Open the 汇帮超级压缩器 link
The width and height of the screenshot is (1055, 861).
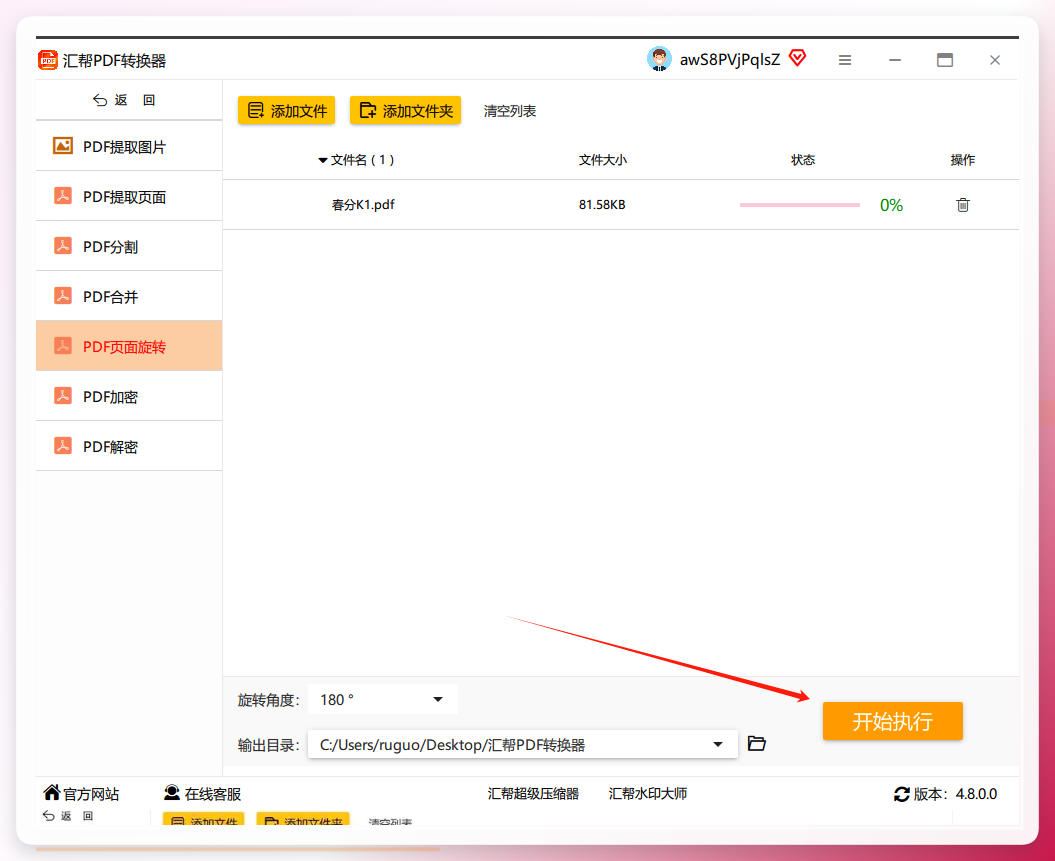pyautogui.click(x=534, y=794)
